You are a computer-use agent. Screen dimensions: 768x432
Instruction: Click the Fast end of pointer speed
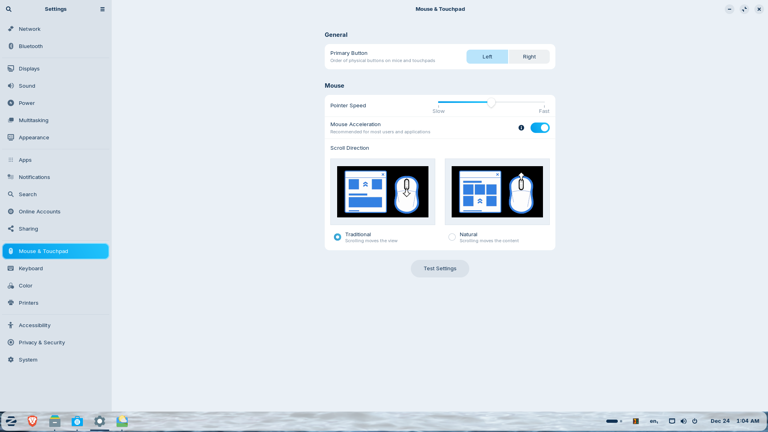click(544, 111)
